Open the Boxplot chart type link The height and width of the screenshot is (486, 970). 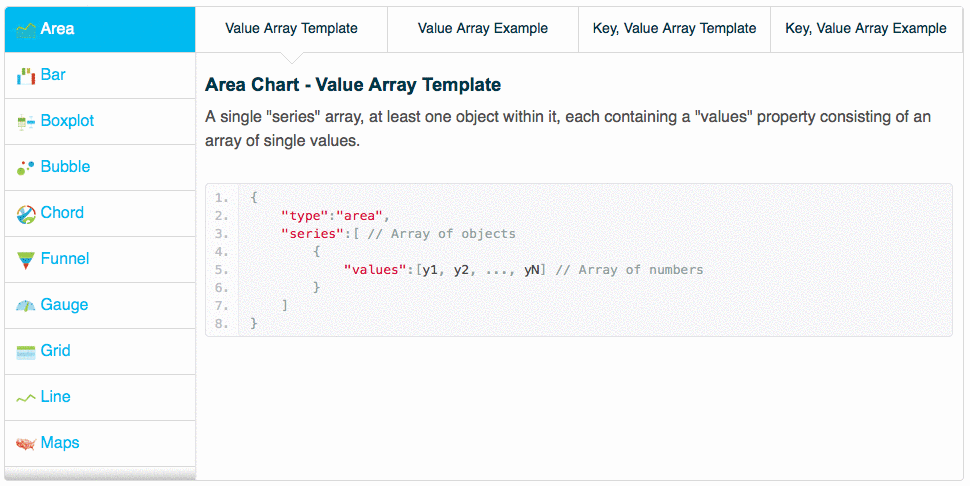point(67,121)
